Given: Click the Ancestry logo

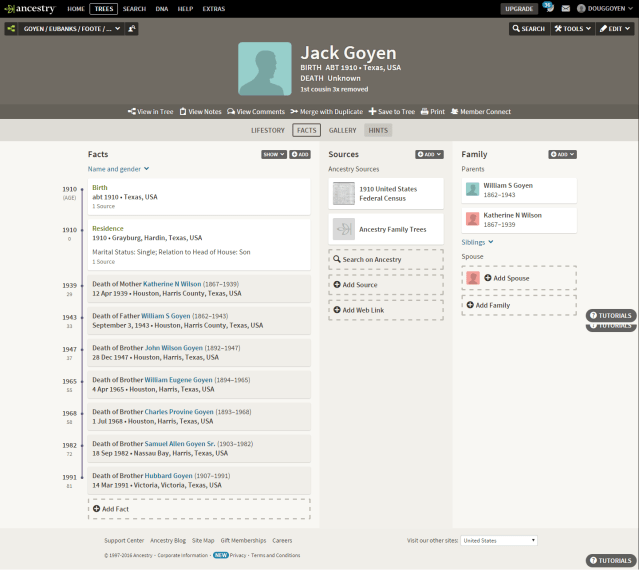Looking at the screenshot, I should 30,9.
